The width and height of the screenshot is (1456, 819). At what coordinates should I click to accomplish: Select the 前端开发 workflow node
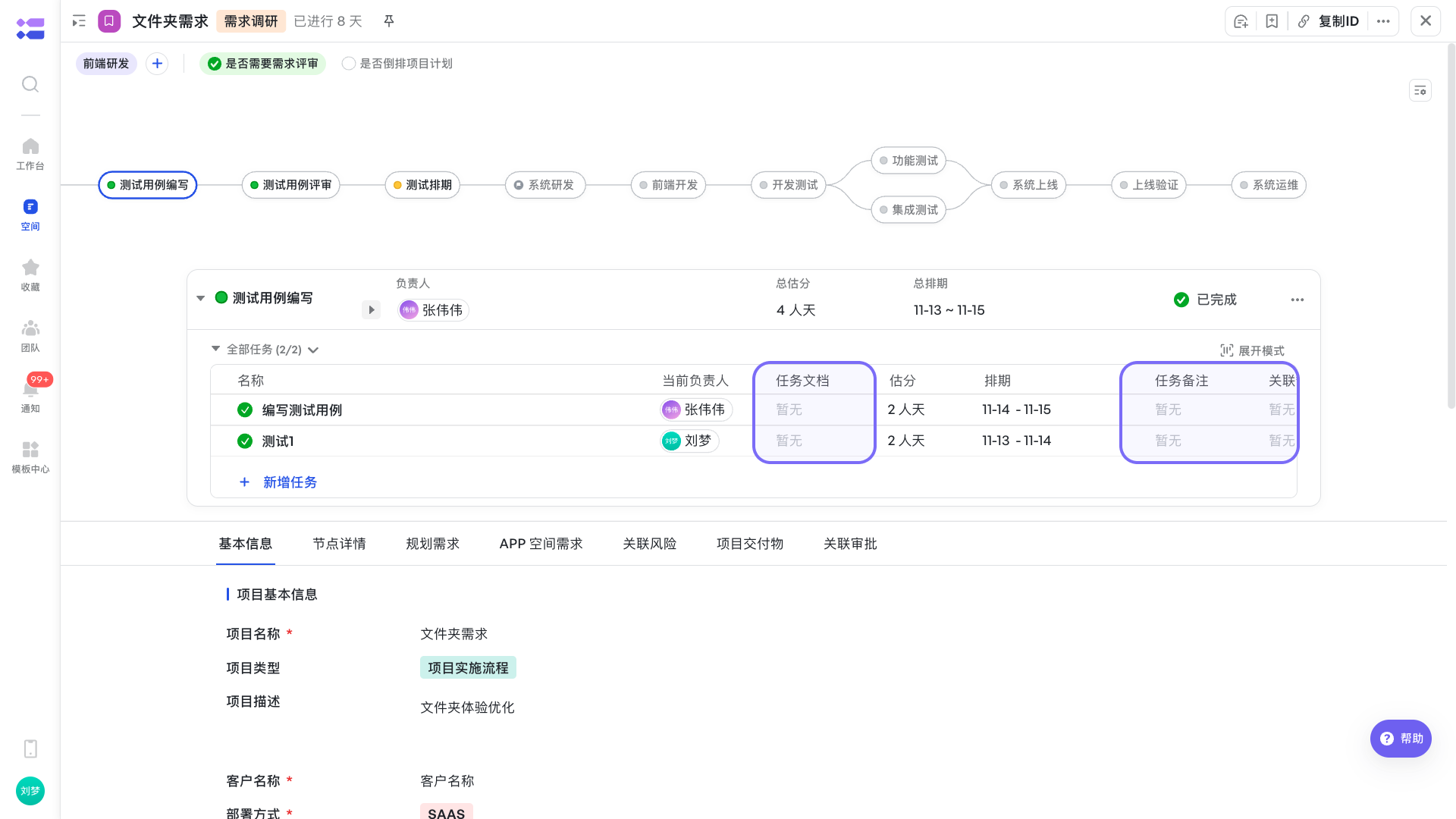coord(668,185)
